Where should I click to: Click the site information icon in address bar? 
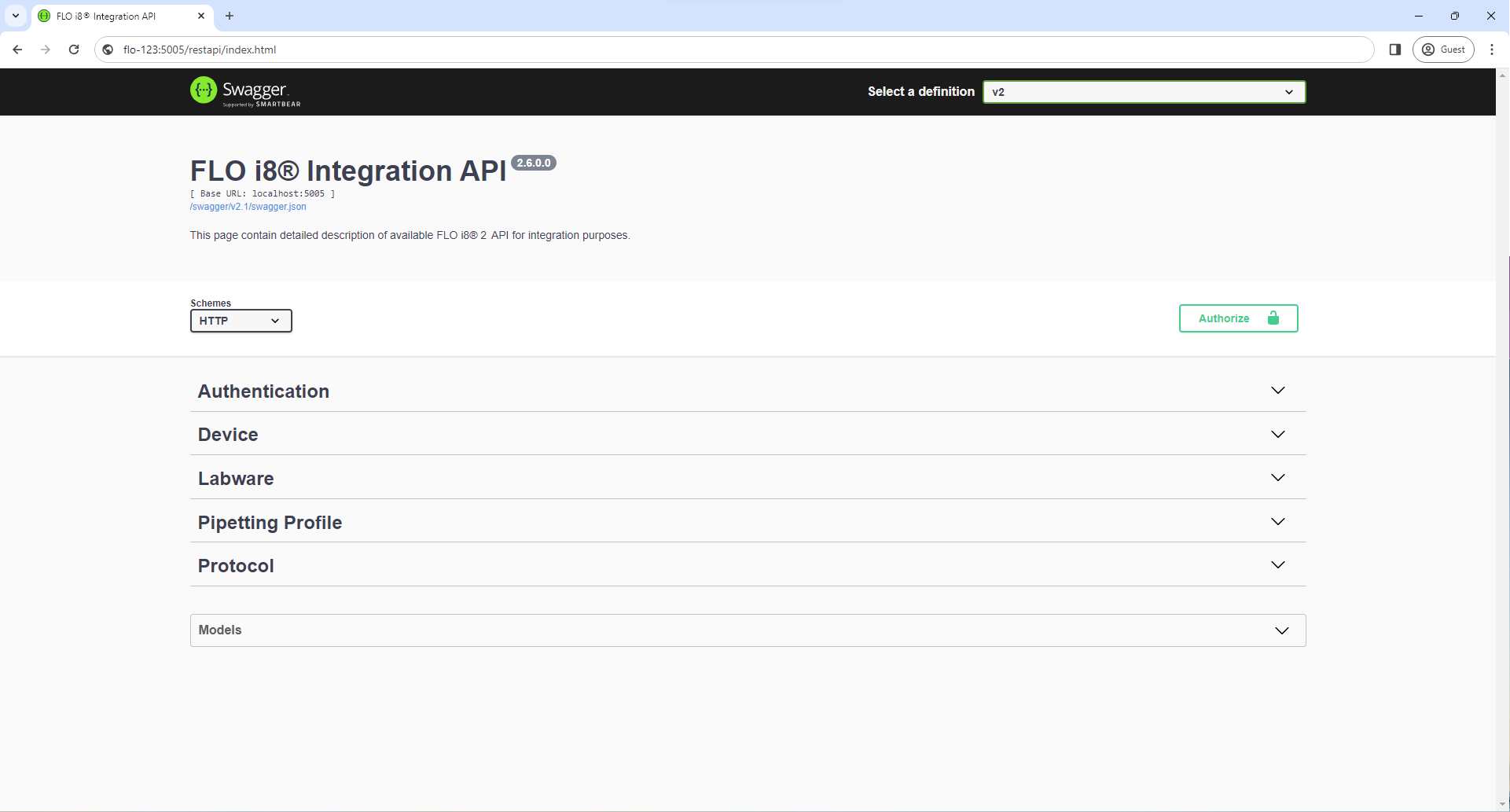point(108,50)
